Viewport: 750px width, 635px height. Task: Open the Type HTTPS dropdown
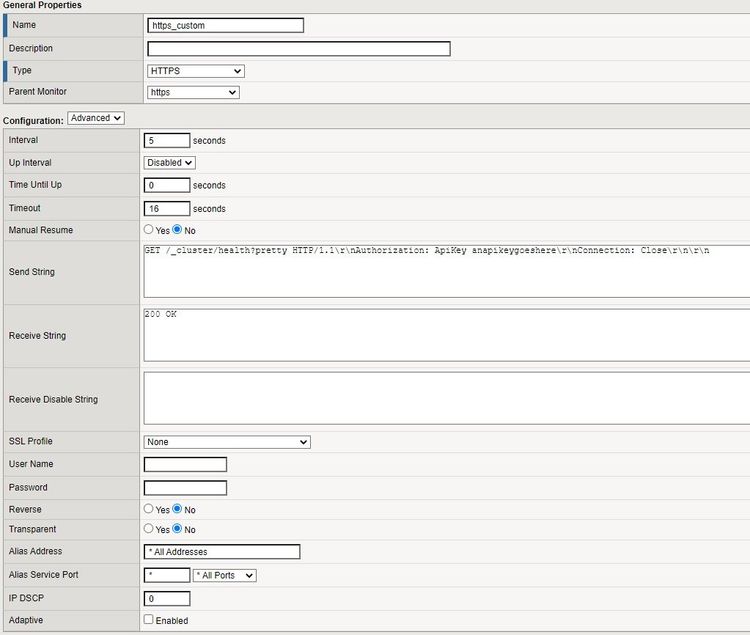pyautogui.click(x=195, y=71)
